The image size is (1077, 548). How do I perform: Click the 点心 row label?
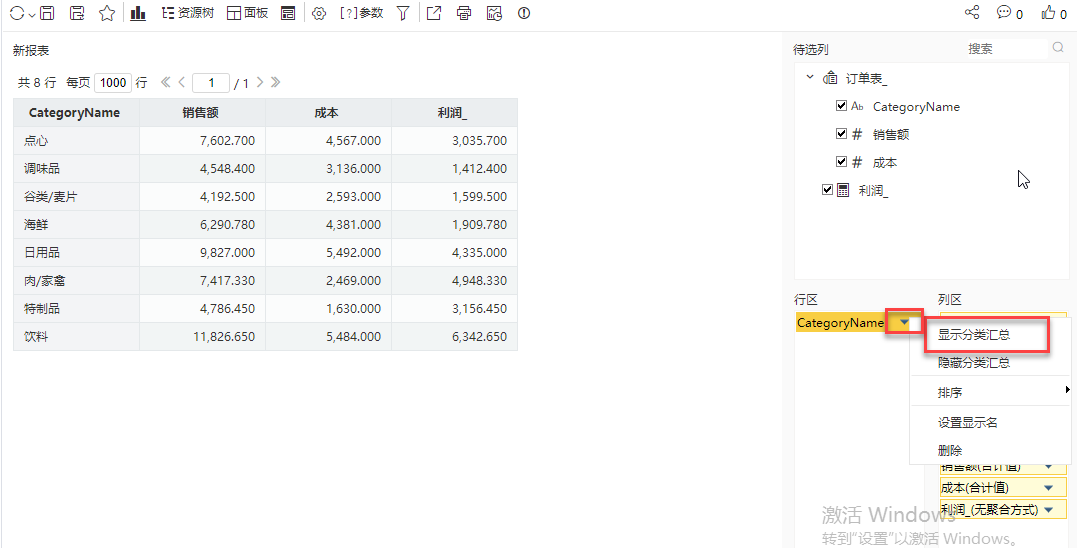(x=36, y=141)
